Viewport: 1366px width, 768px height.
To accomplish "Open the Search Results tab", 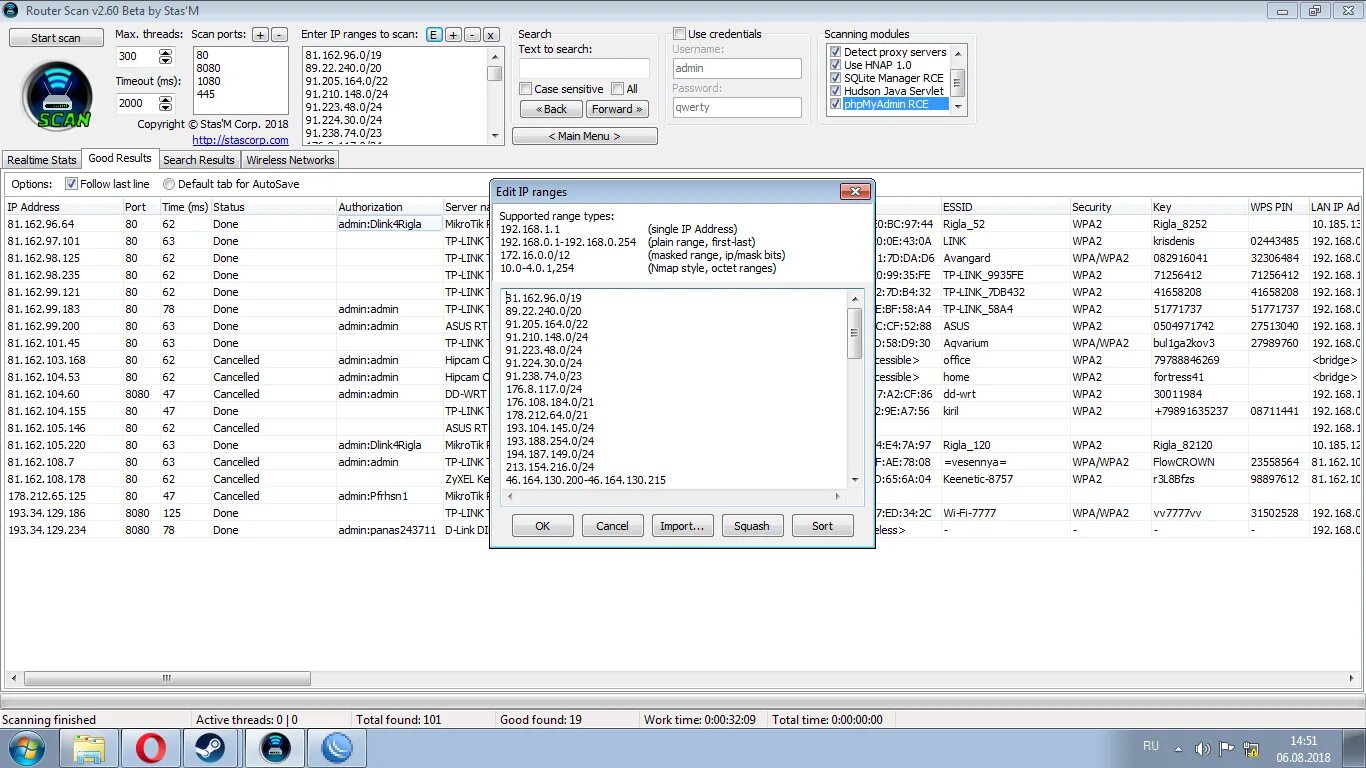I will (199, 160).
